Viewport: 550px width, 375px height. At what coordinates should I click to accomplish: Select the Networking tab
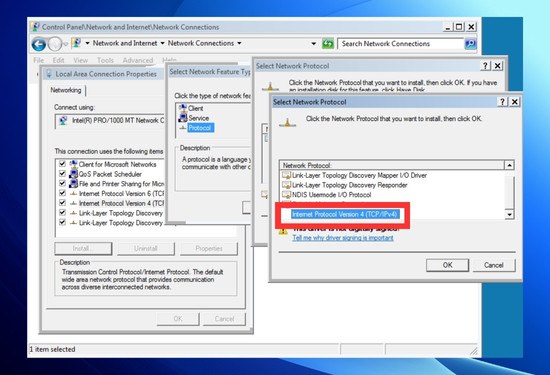pyautogui.click(x=66, y=90)
